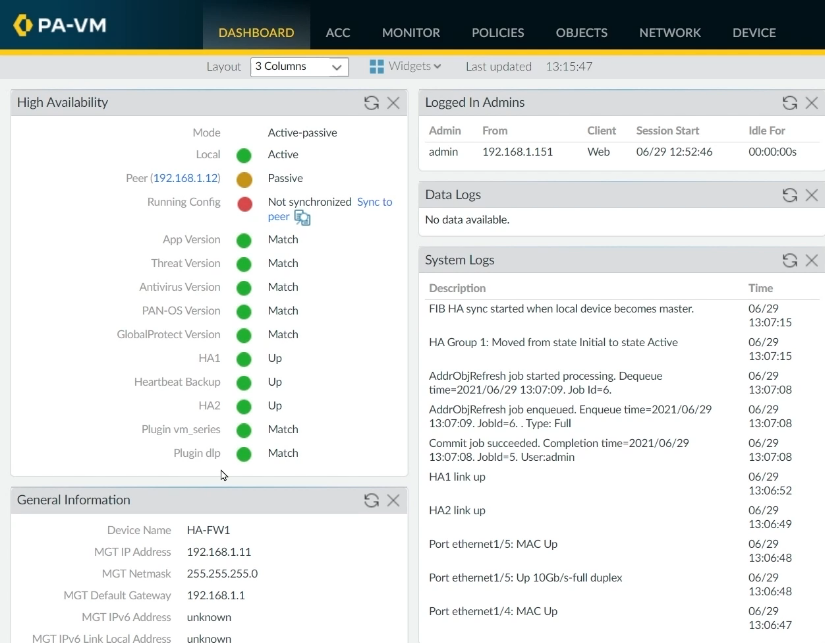Click the PA-VM logo
Viewport: 825px width, 643px height.
pos(60,25)
